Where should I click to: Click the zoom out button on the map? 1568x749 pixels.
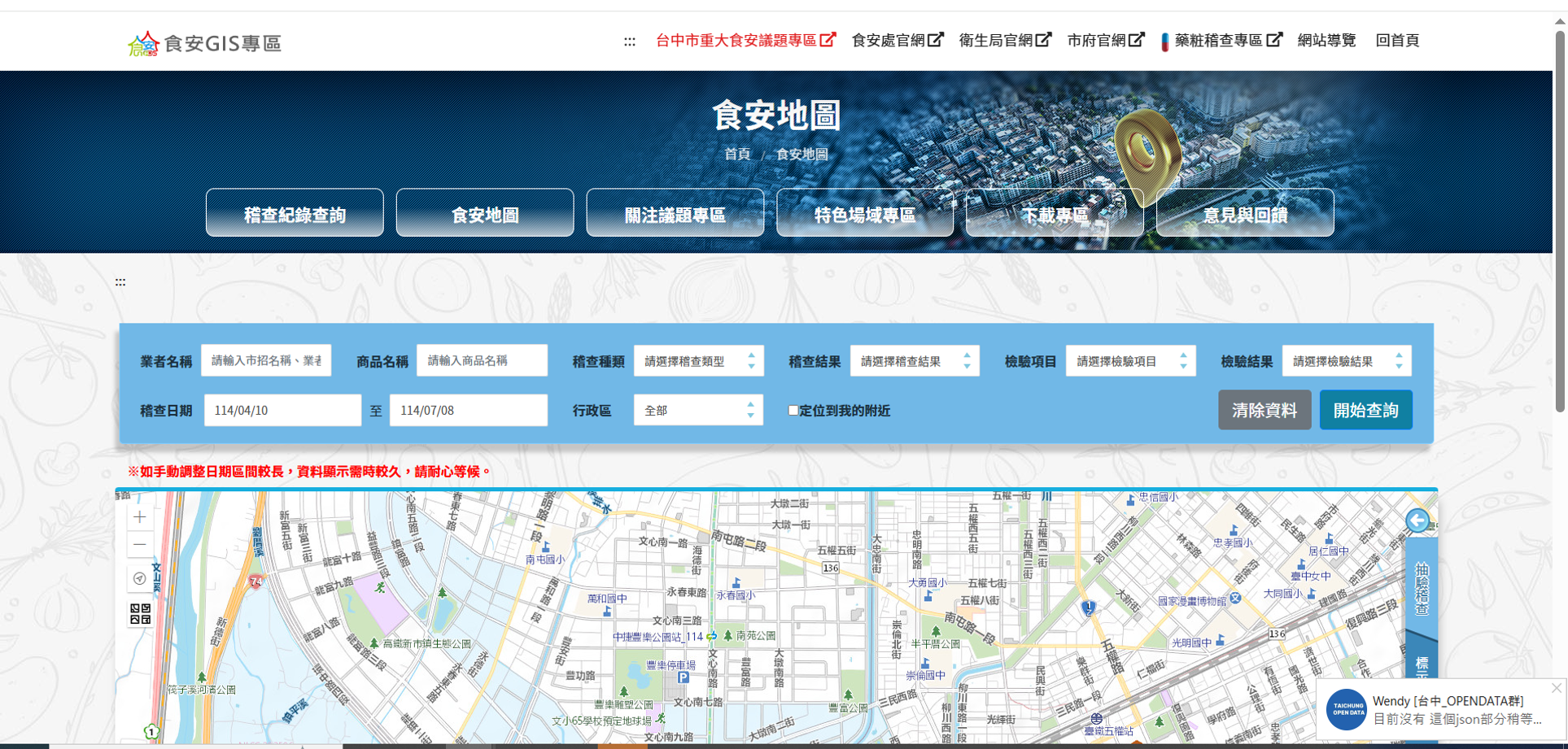[x=139, y=544]
